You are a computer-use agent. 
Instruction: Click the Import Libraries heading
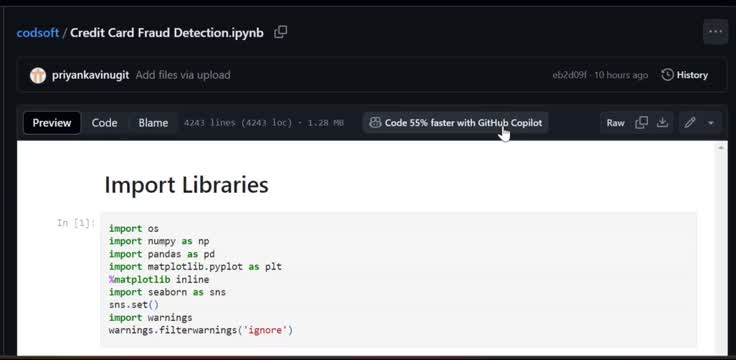[x=186, y=185]
